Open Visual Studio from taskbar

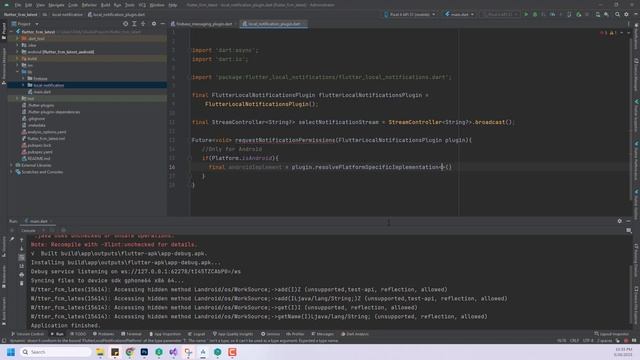[173, 352]
